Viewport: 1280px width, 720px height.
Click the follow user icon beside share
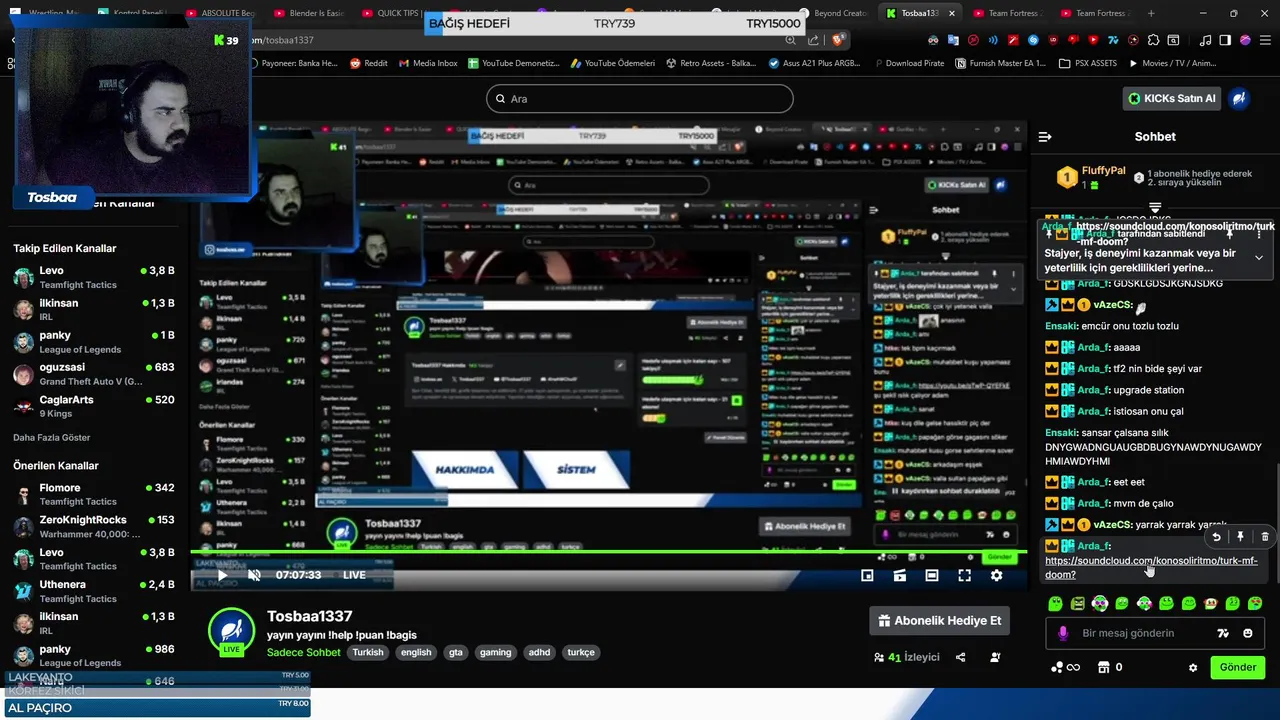point(995,657)
